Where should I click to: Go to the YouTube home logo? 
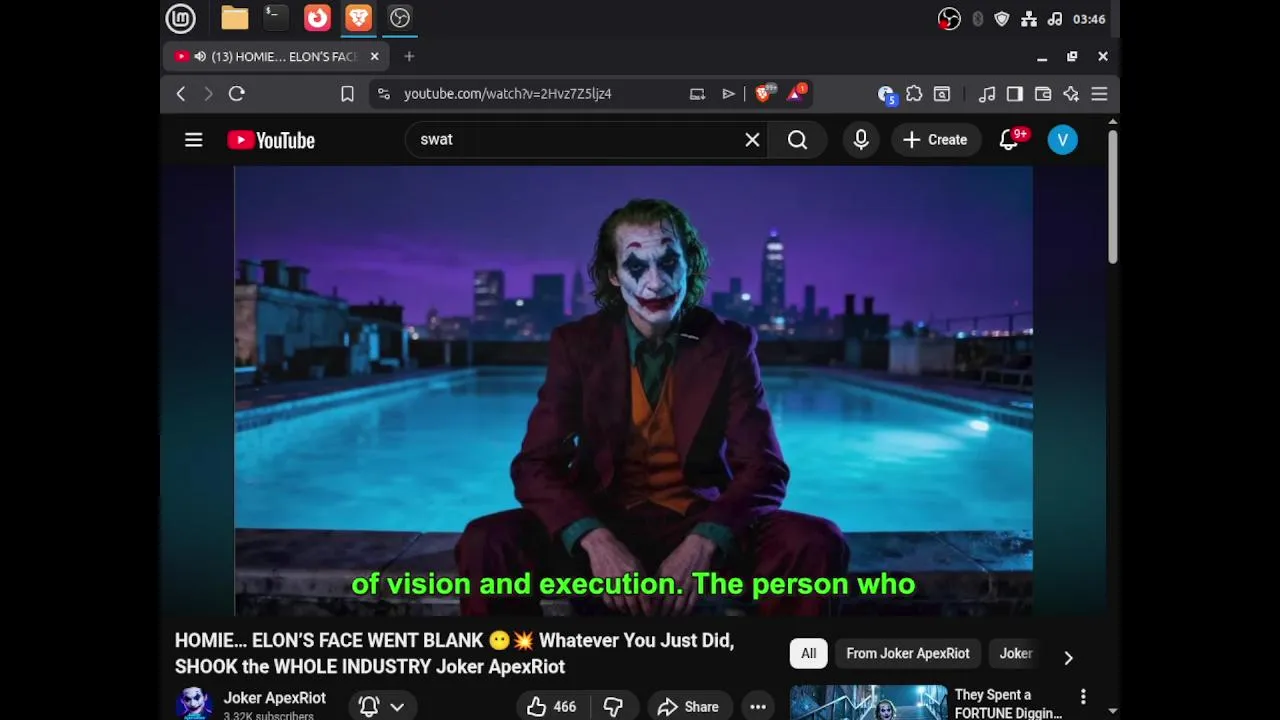coord(271,140)
